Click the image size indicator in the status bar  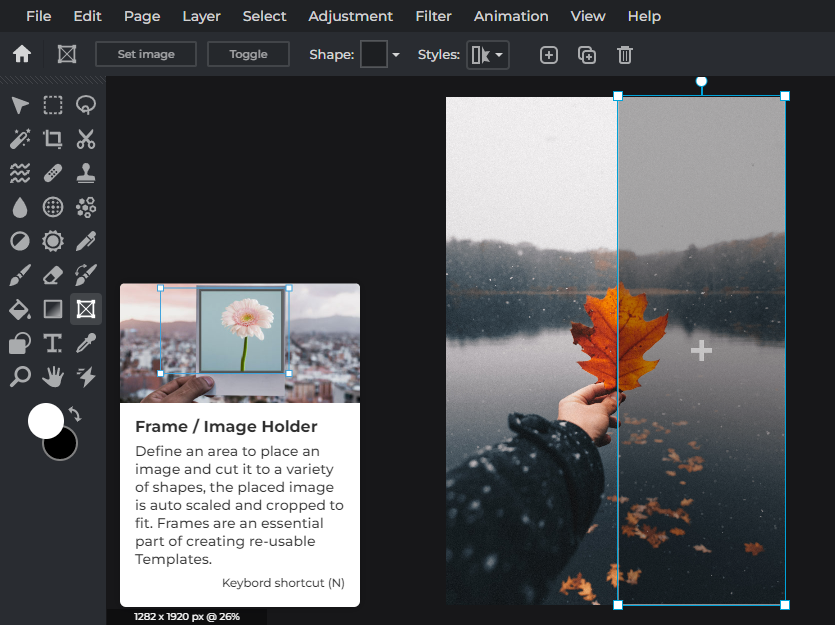(x=186, y=616)
